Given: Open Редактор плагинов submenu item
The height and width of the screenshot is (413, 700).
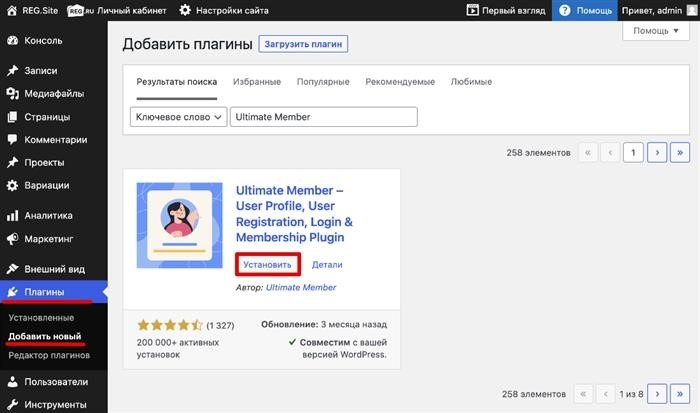Looking at the screenshot, I should coord(49,355).
